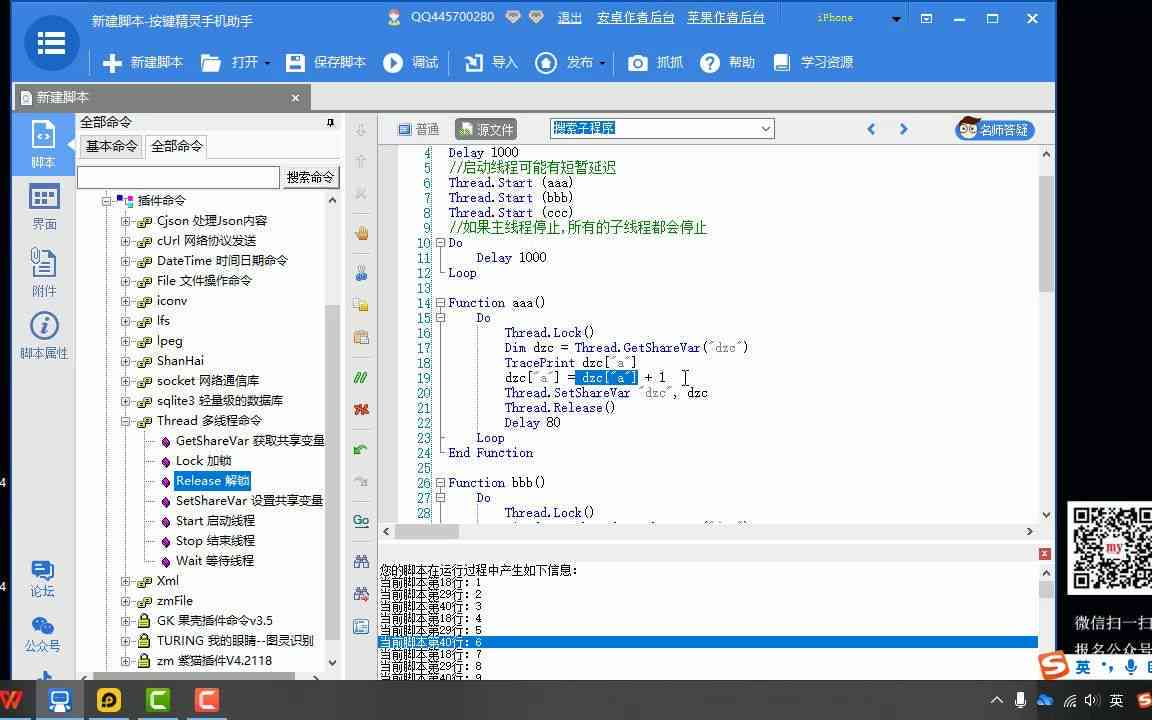Click the 导入 import icon
Viewport: 1152px width, 720px height.
coord(474,62)
